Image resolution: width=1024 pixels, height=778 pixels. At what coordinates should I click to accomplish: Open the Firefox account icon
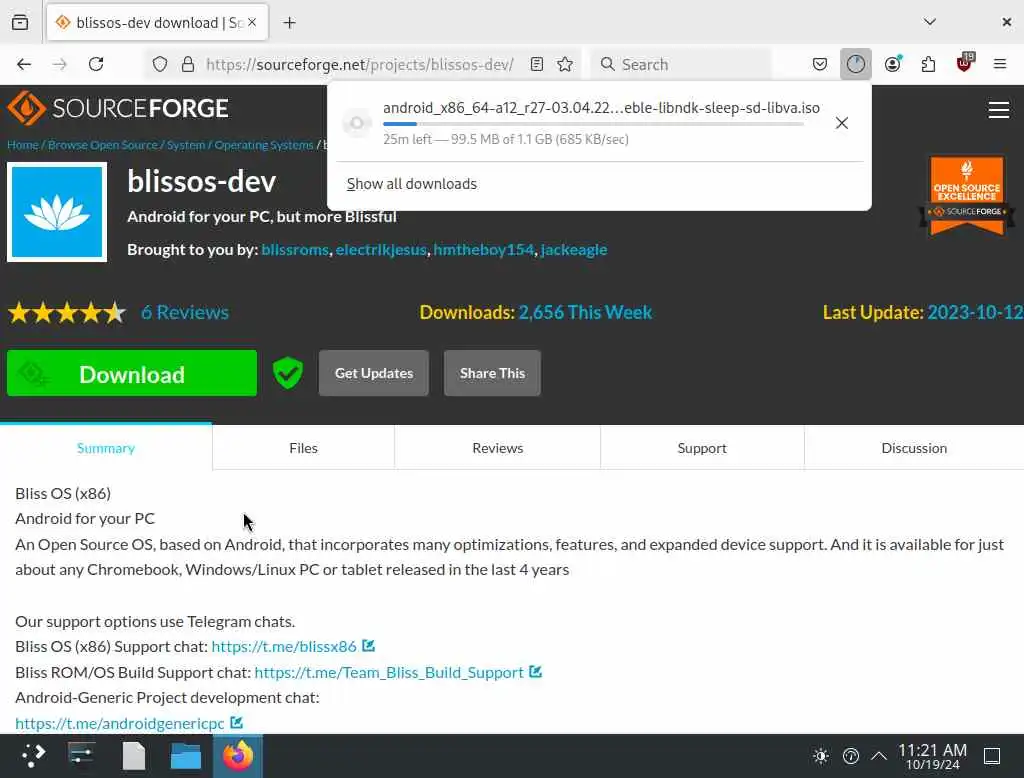coord(893,63)
